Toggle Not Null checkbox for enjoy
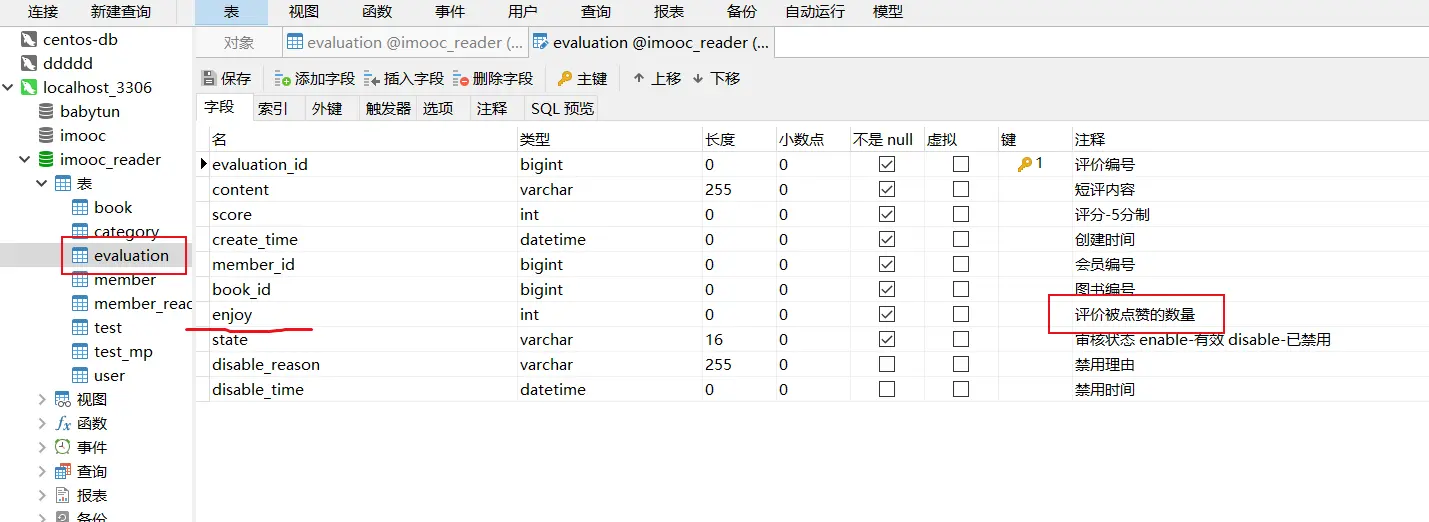 [886, 314]
